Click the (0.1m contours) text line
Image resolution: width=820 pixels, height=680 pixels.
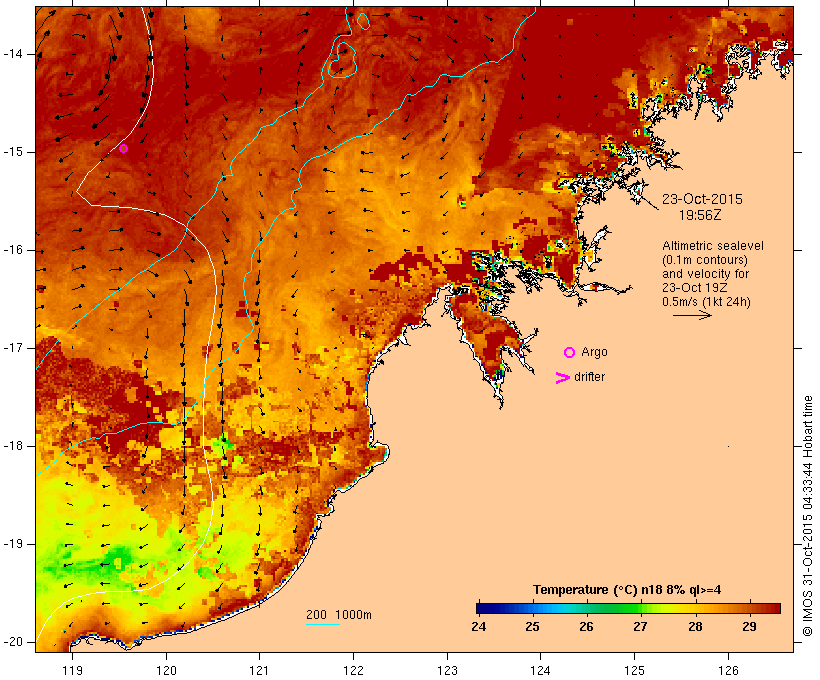pyautogui.click(x=705, y=260)
